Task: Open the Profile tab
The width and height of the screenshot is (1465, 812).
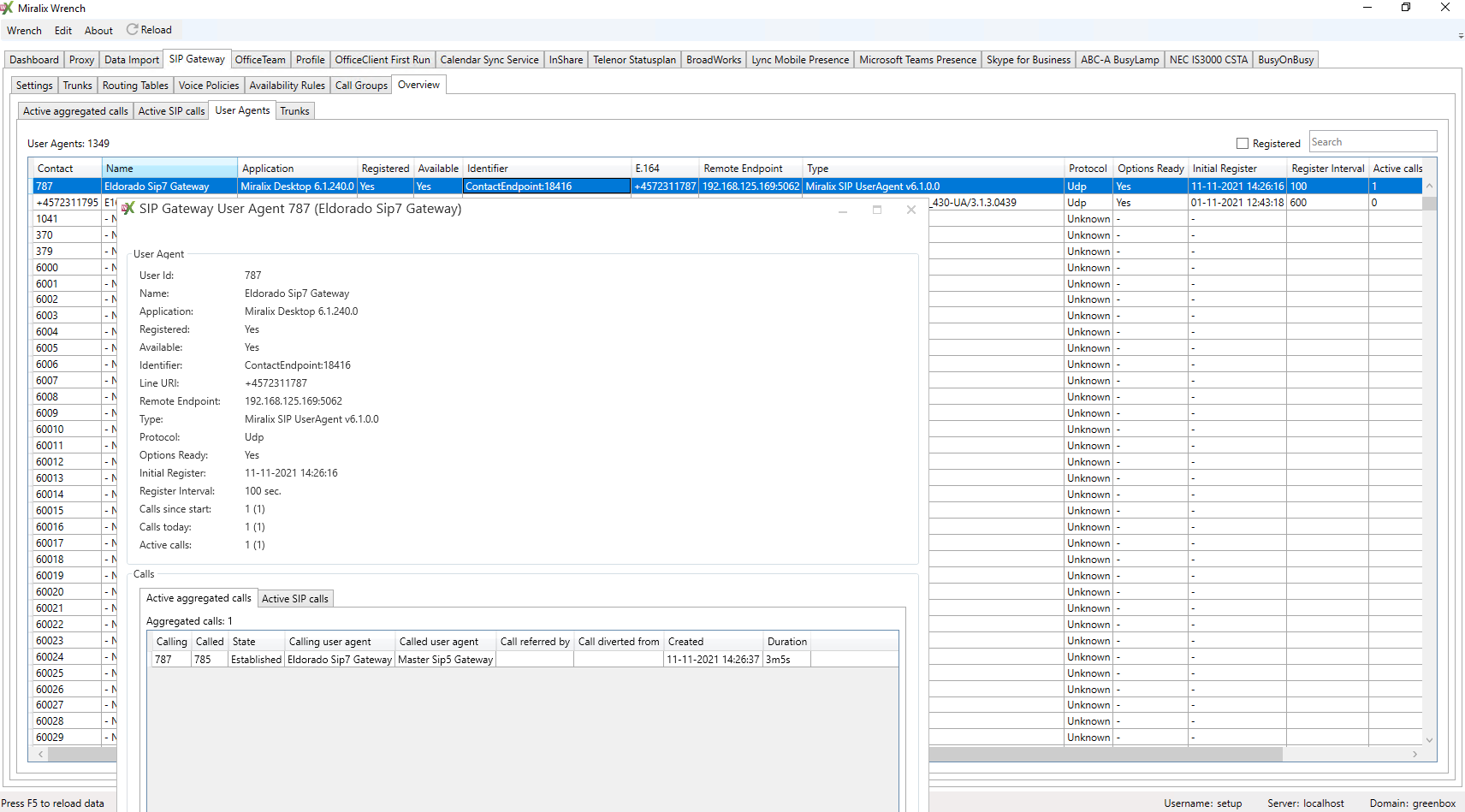Action: tap(310, 60)
